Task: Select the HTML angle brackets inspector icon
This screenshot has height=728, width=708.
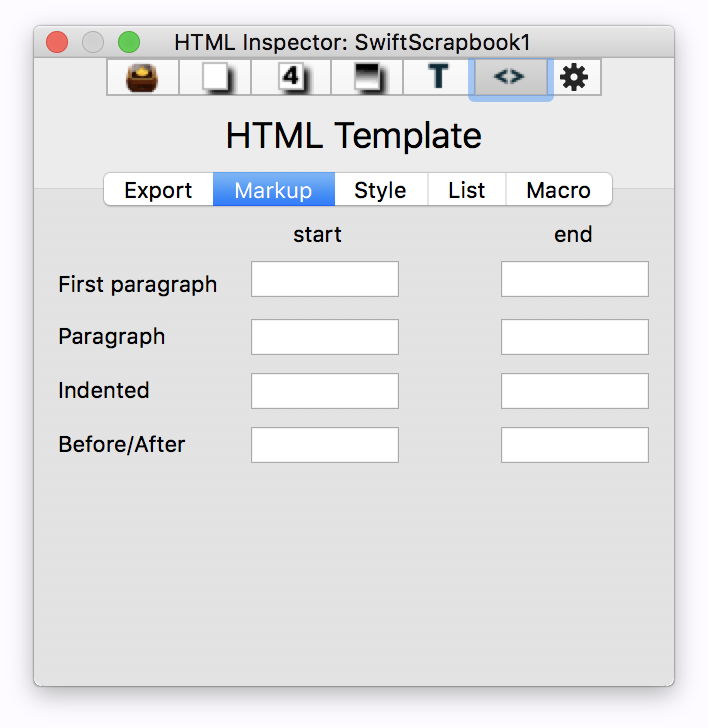Action: point(509,77)
